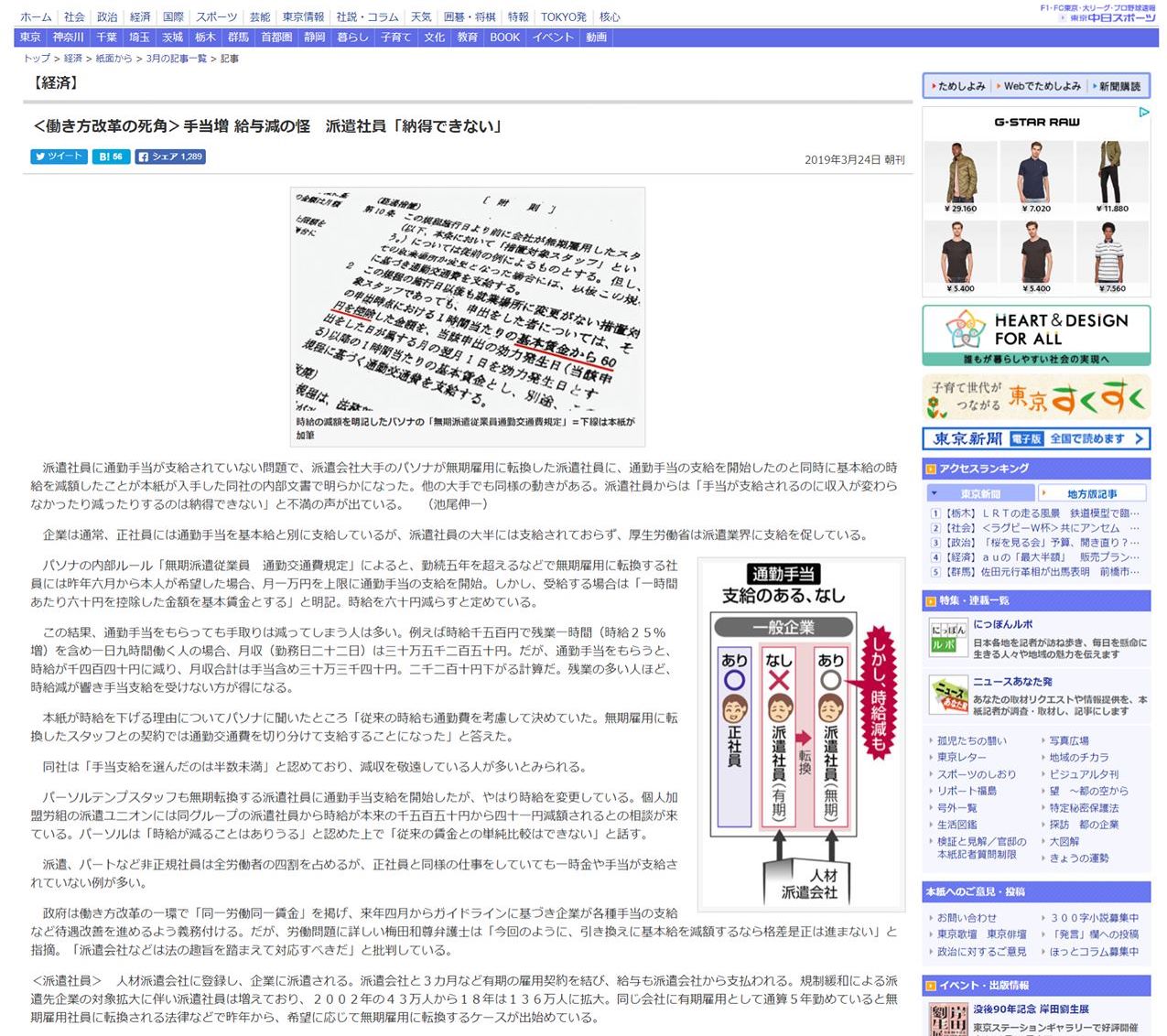Click the AdChoices icon on G-Star ad
1167x1036 pixels.
[1143, 113]
